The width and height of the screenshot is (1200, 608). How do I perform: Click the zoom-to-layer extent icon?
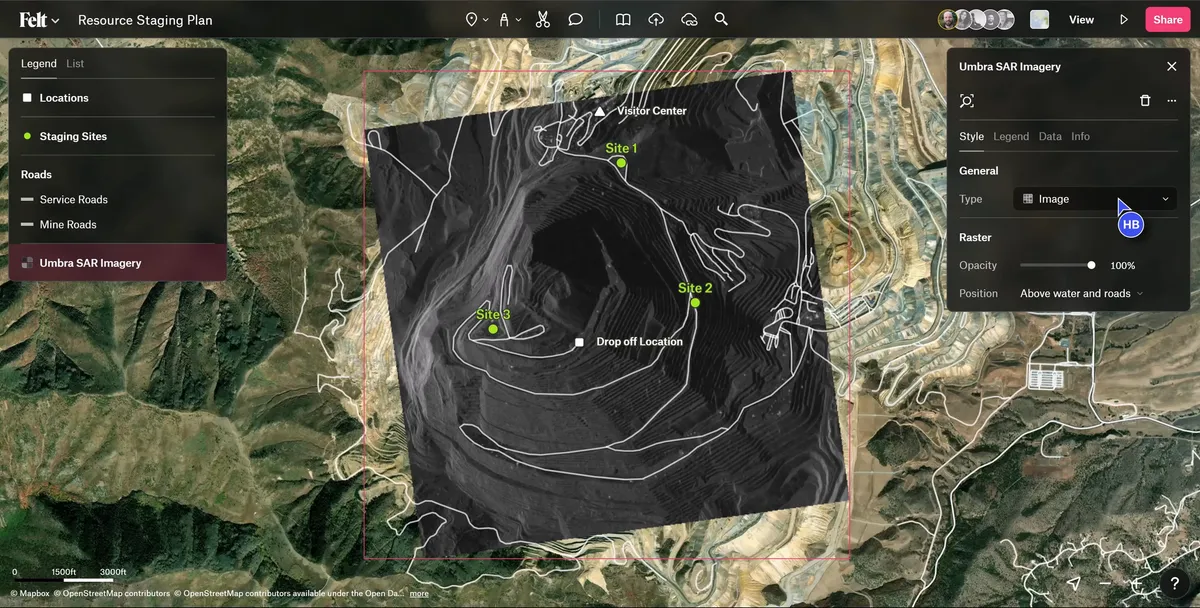tap(967, 101)
